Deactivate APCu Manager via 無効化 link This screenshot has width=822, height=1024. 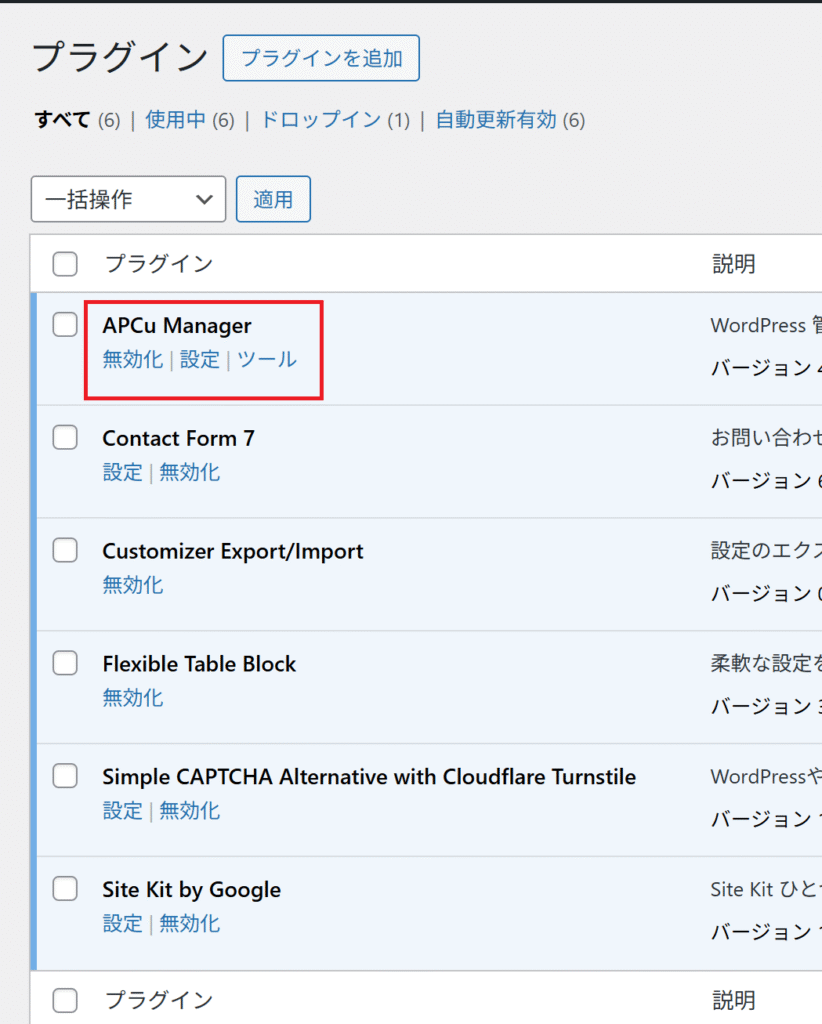tap(132, 360)
